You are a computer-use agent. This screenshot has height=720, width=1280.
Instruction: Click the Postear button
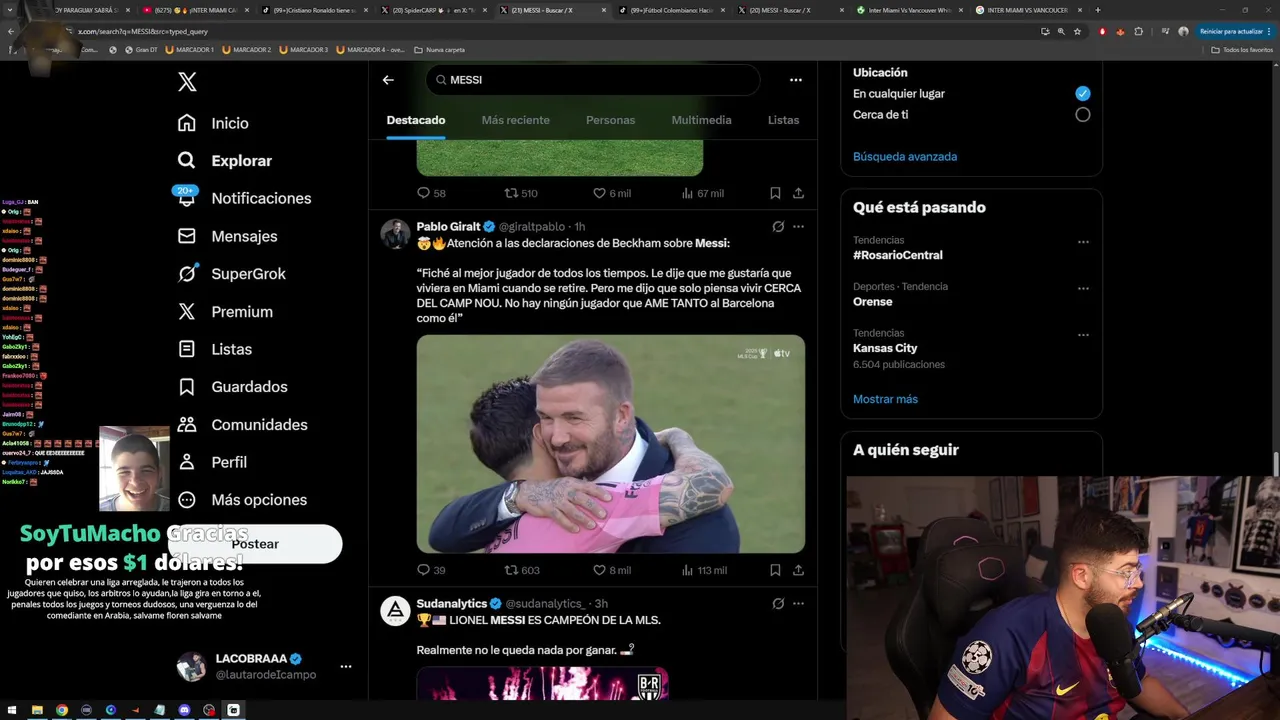coord(255,544)
